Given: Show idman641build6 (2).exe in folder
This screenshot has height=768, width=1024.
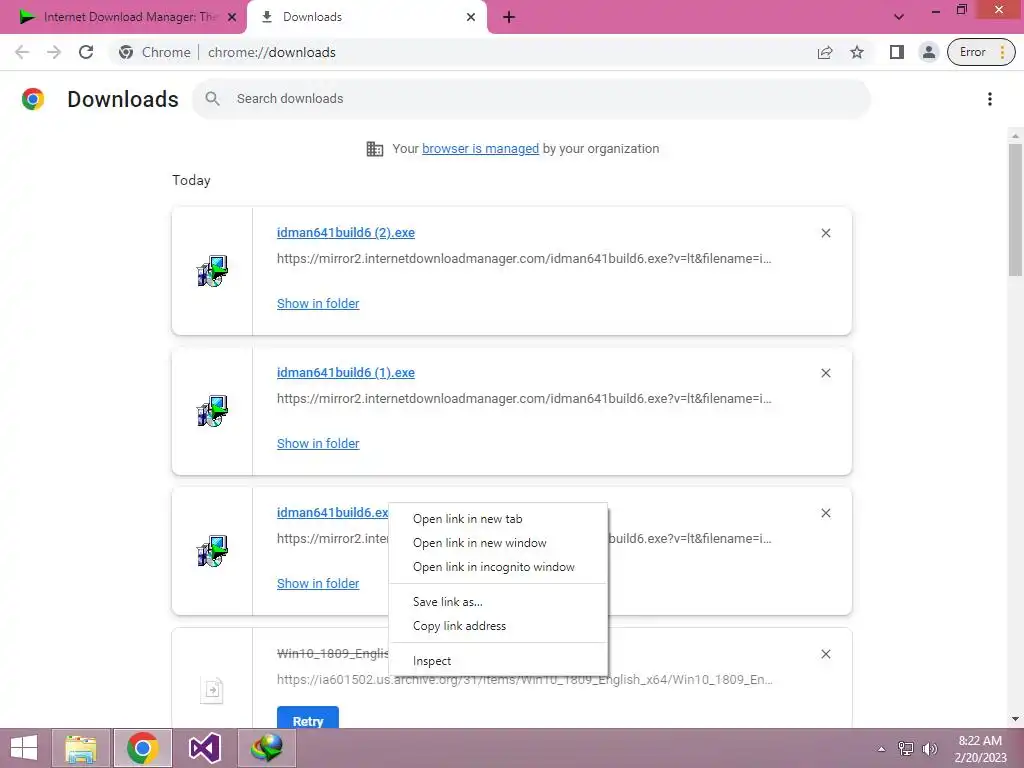Looking at the screenshot, I should point(318,304).
